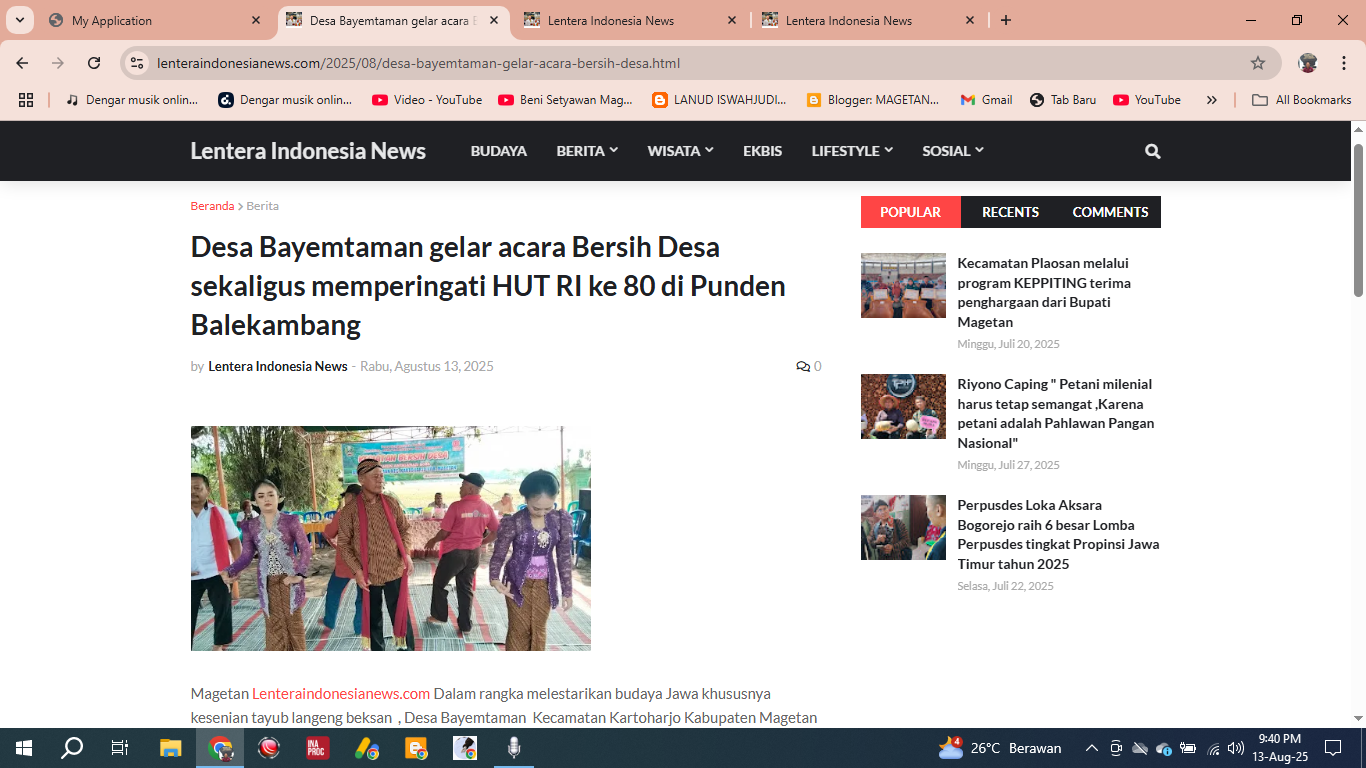Click the page vertical scrollbar

click(x=1358, y=220)
